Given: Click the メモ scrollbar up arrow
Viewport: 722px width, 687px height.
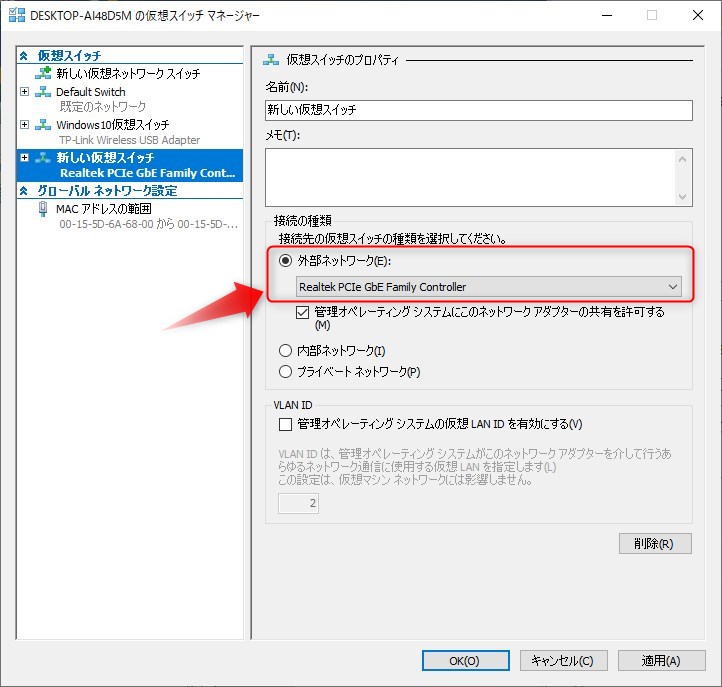Looking at the screenshot, I should pos(682,159).
